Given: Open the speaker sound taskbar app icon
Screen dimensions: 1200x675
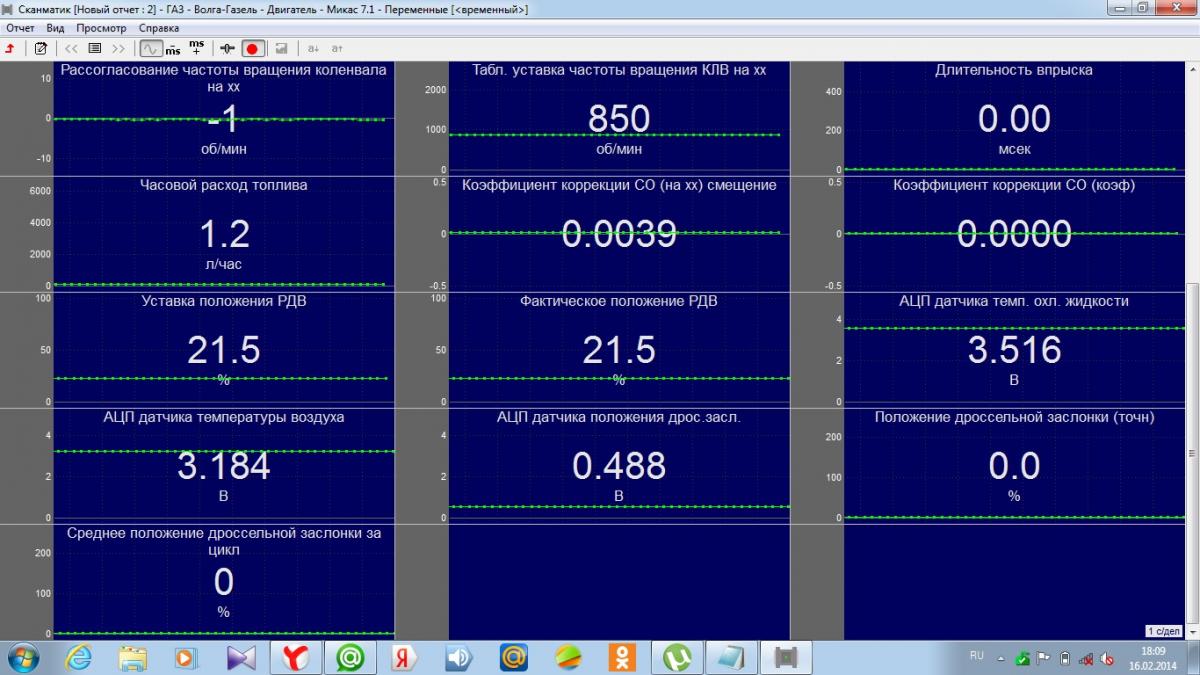Looking at the screenshot, I should point(458,657).
